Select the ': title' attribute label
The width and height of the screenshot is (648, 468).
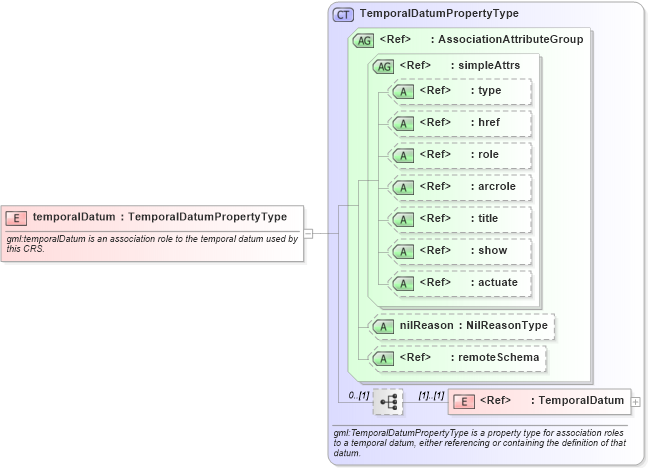point(484,218)
